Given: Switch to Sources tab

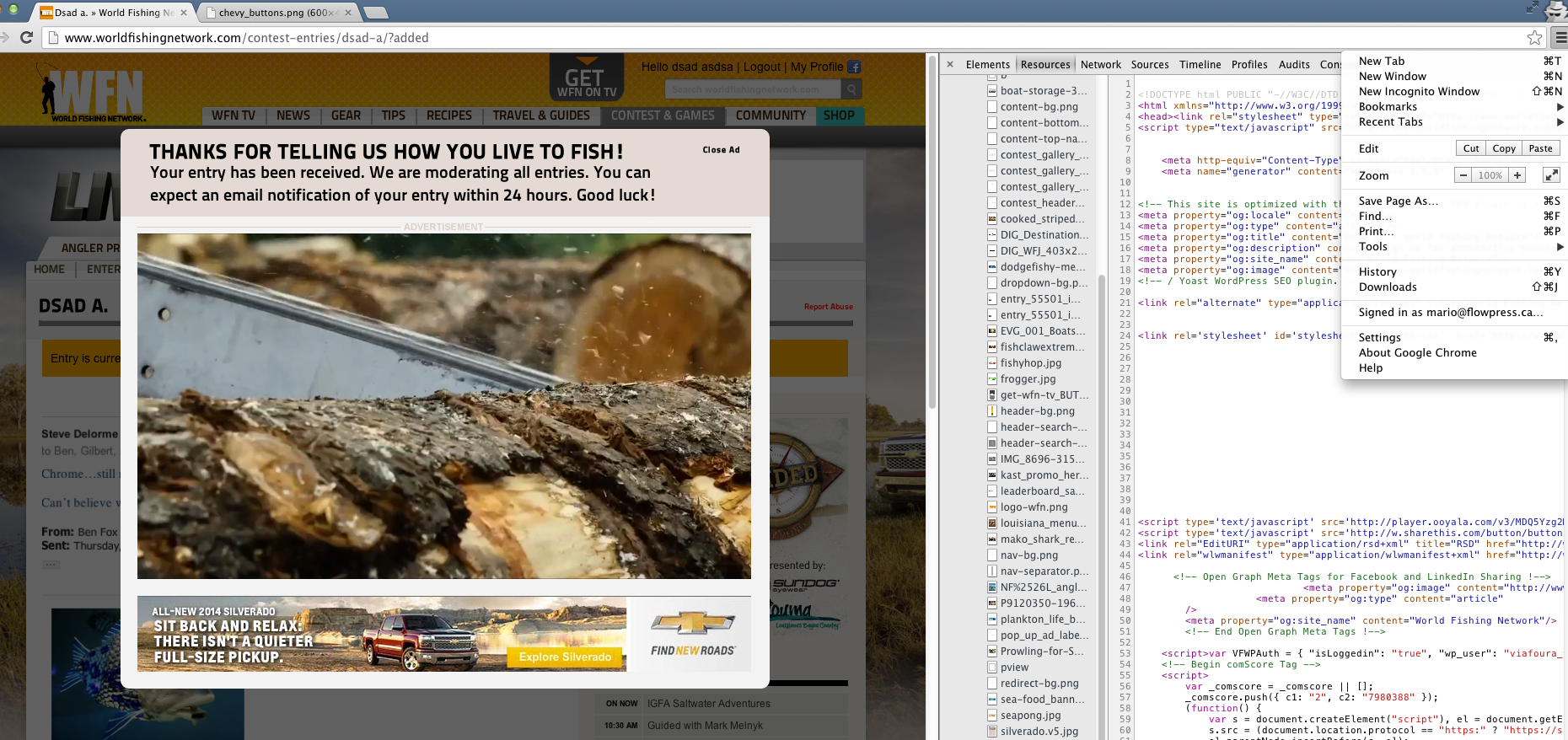Looking at the screenshot, I should point(1150,65).
